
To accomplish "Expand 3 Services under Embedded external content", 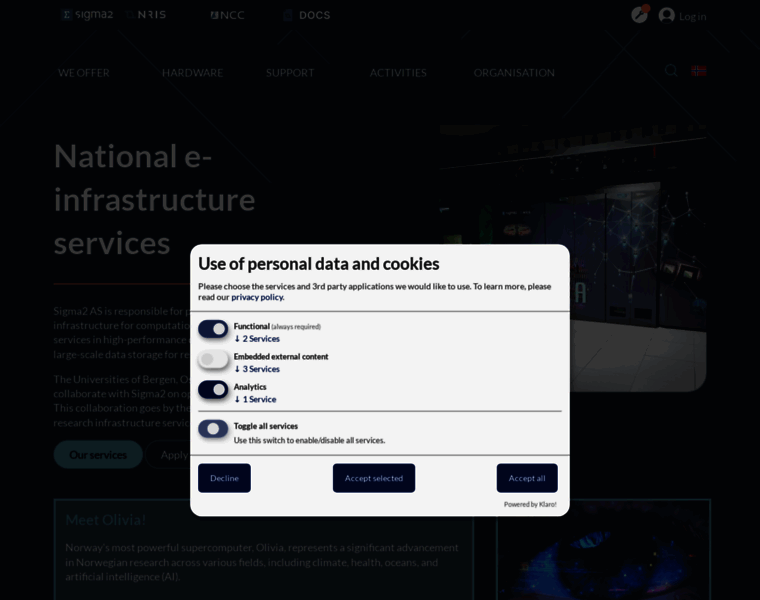I will coord(257,369).
